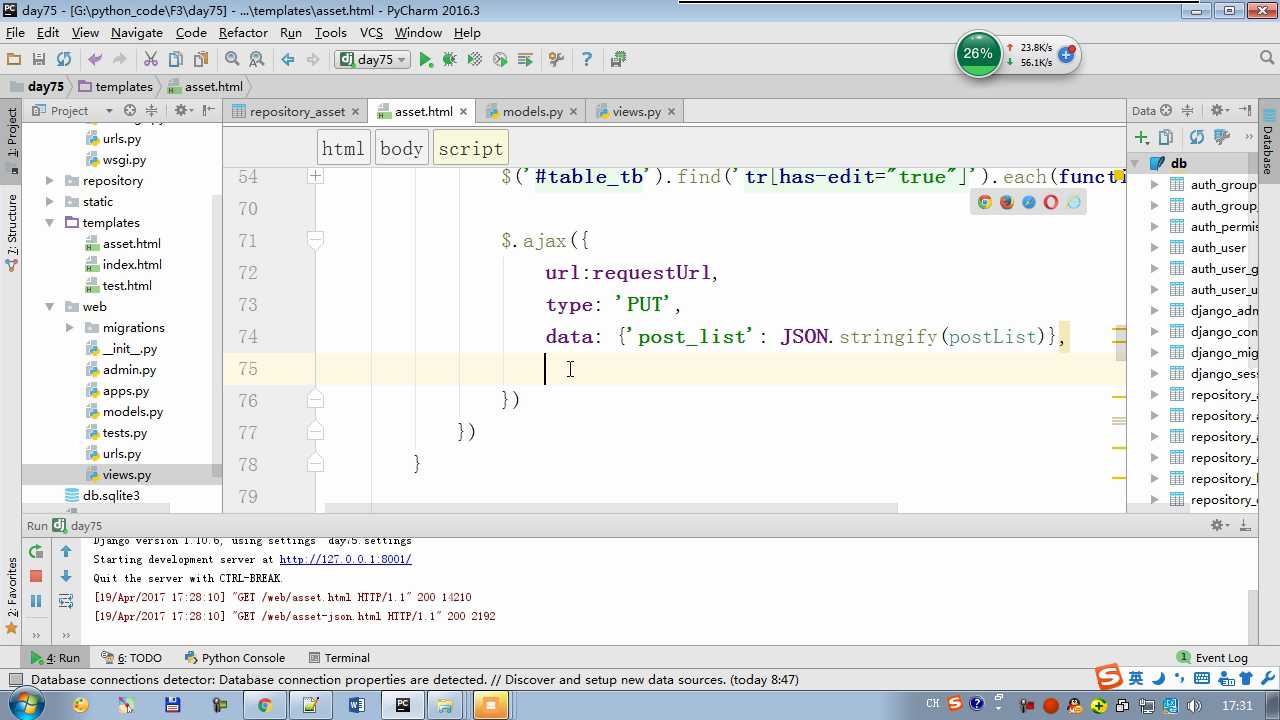The width and height of the screenshot is (1280, 720).
Task: Click the Help question mark icon
Action: (587, 60)
